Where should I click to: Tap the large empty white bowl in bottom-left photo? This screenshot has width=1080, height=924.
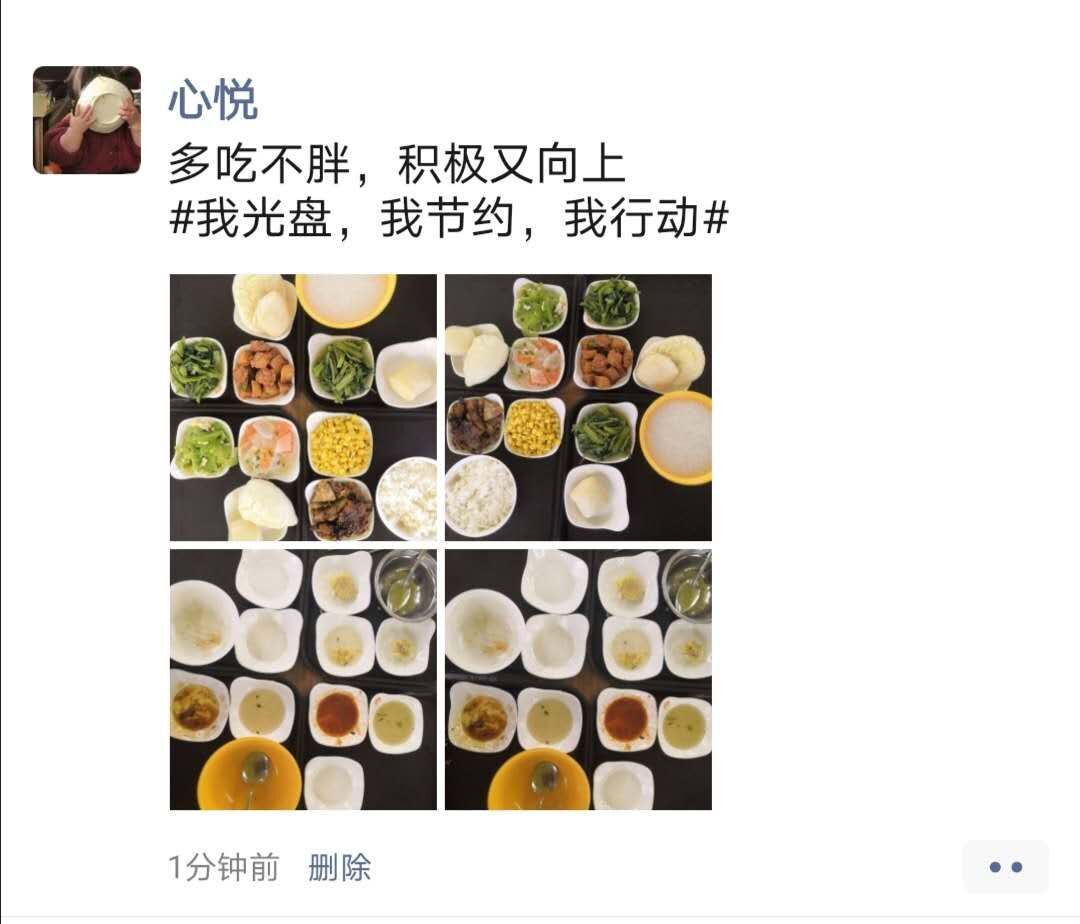pyautogui.click(x=205, y=624)
